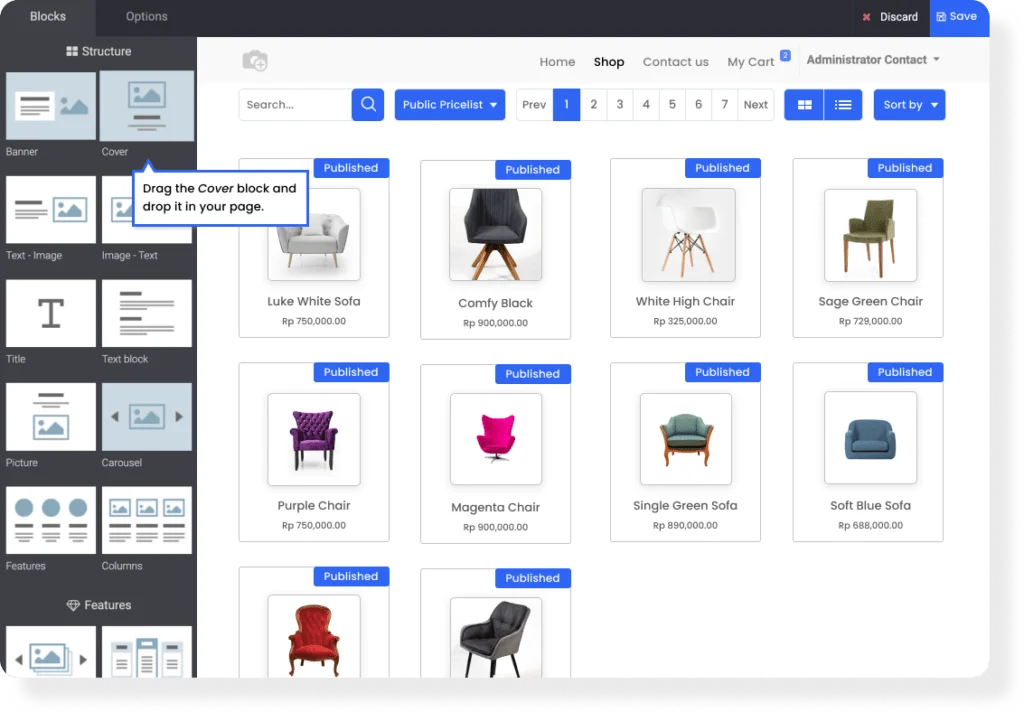This screenshot has width=1024, height=712.
Task: Go to the Next page
Action: point(756,105)
